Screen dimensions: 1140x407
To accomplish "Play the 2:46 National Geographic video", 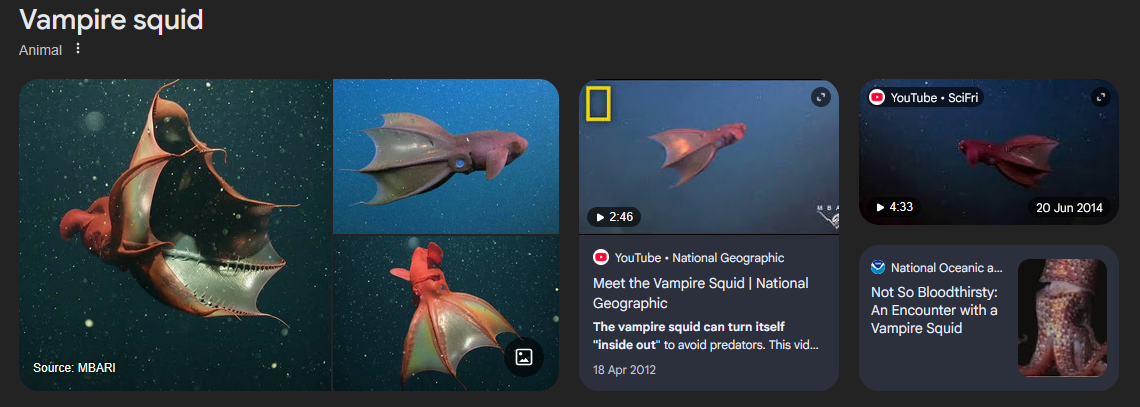I will [614, 217].
